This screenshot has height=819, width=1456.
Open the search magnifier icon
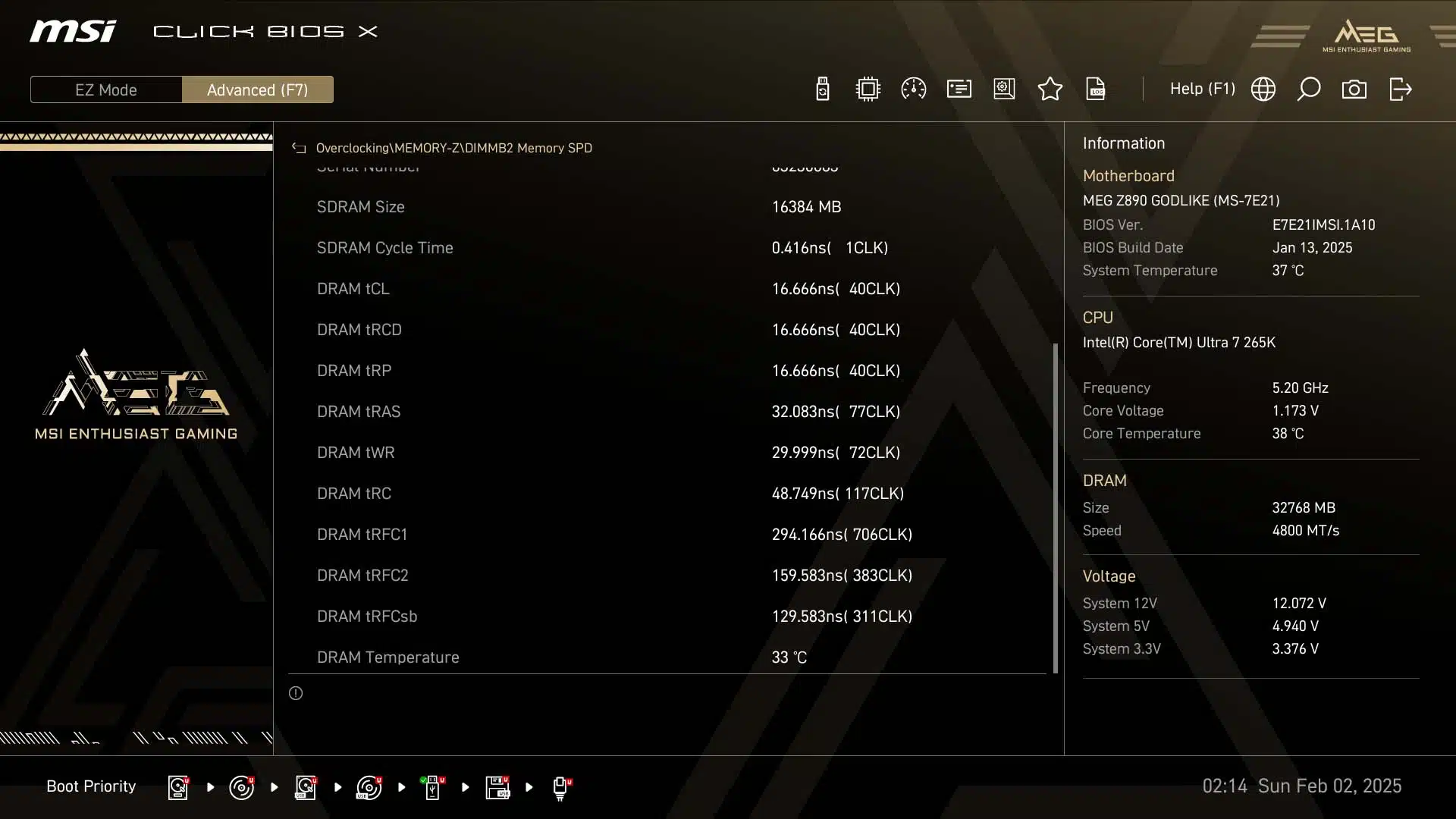[x=1309, y=89]
